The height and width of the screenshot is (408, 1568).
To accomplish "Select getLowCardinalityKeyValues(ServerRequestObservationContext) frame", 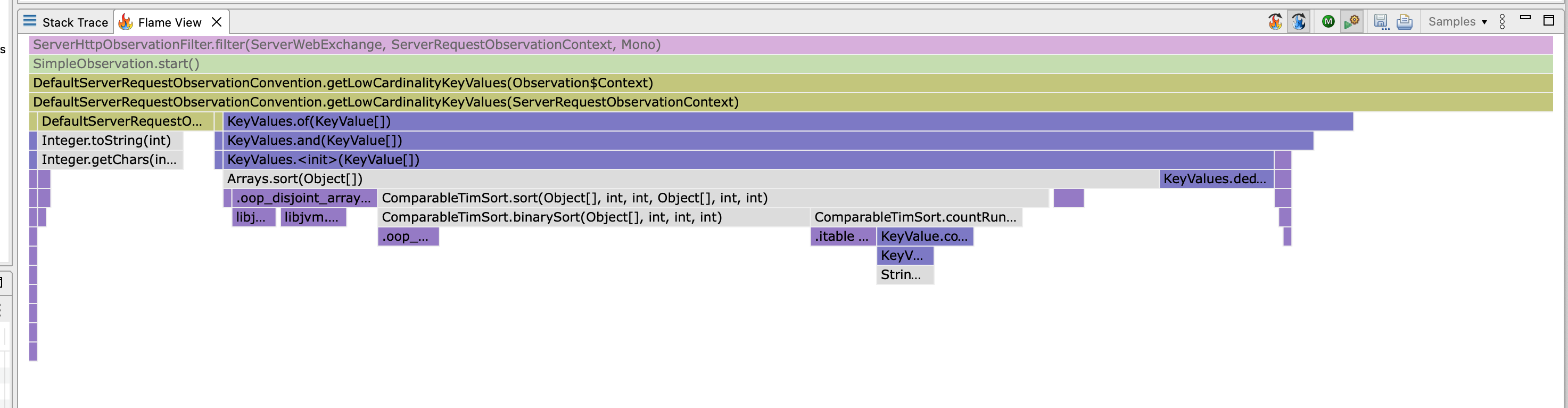I will [791, 102].
